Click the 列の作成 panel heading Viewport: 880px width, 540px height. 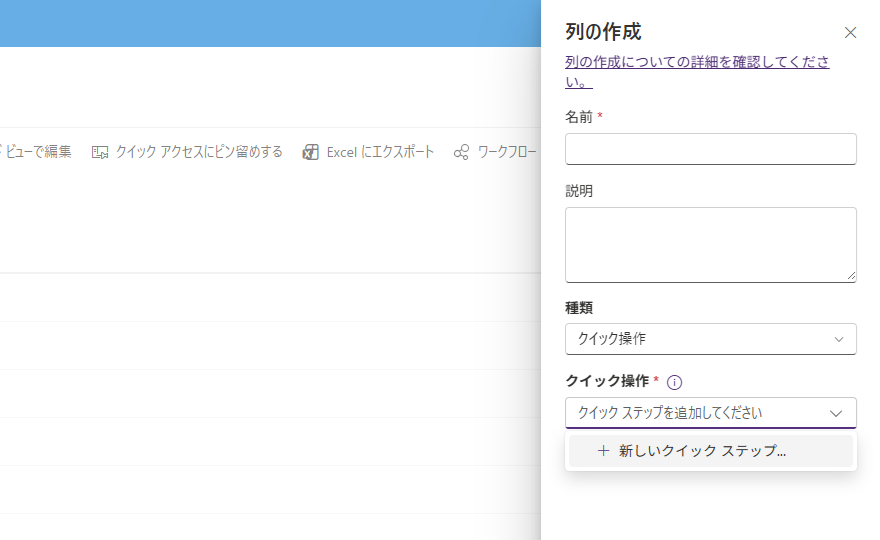[x=603, y=32]
